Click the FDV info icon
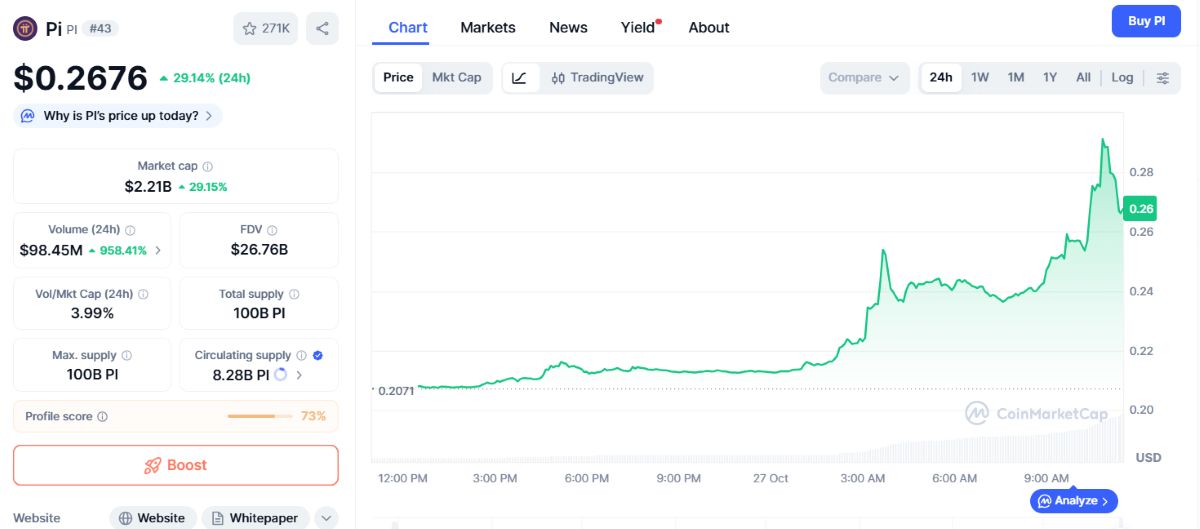1200x529 pixels. [x=272, y=230]
